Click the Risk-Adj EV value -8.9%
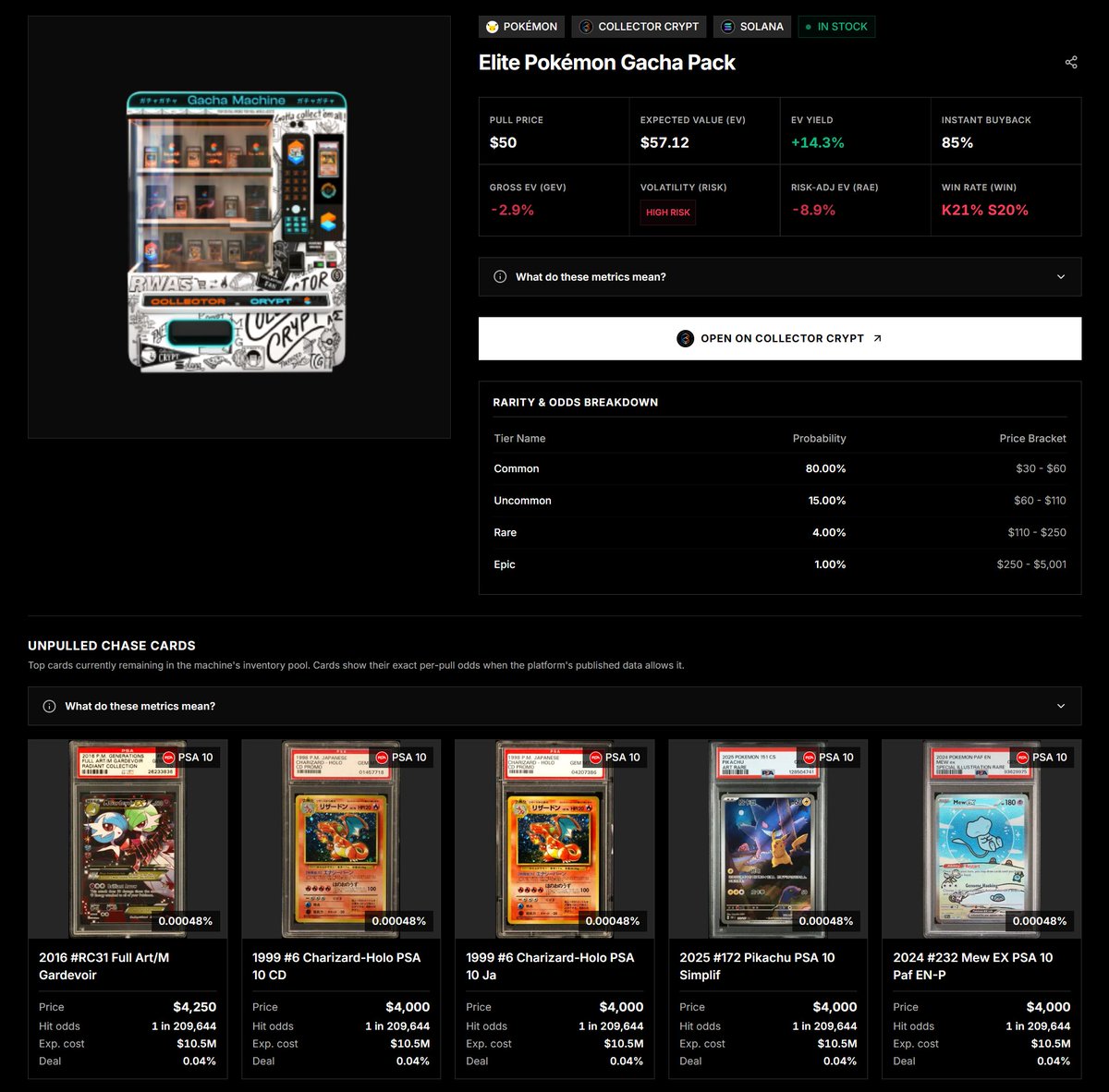 pyautogui.click(x=814, y=210)
